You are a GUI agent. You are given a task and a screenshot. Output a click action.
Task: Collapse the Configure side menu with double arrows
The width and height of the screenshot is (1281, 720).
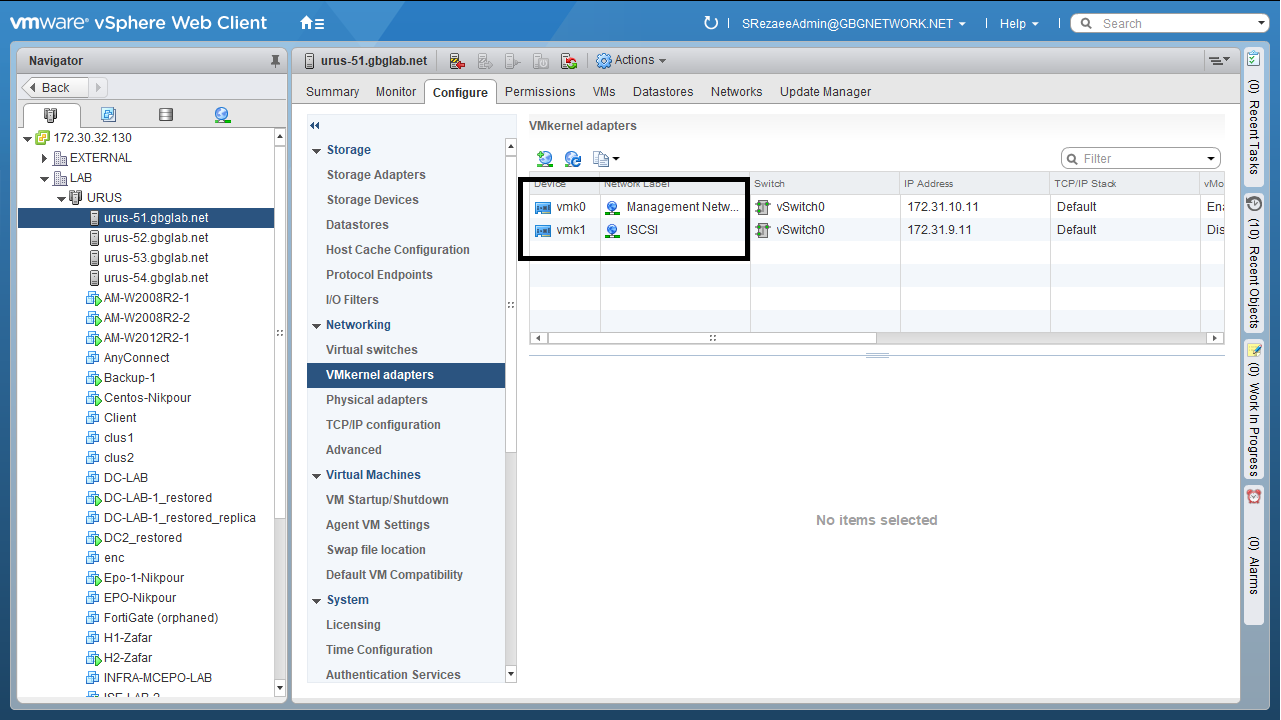click(x=315, y=126)
